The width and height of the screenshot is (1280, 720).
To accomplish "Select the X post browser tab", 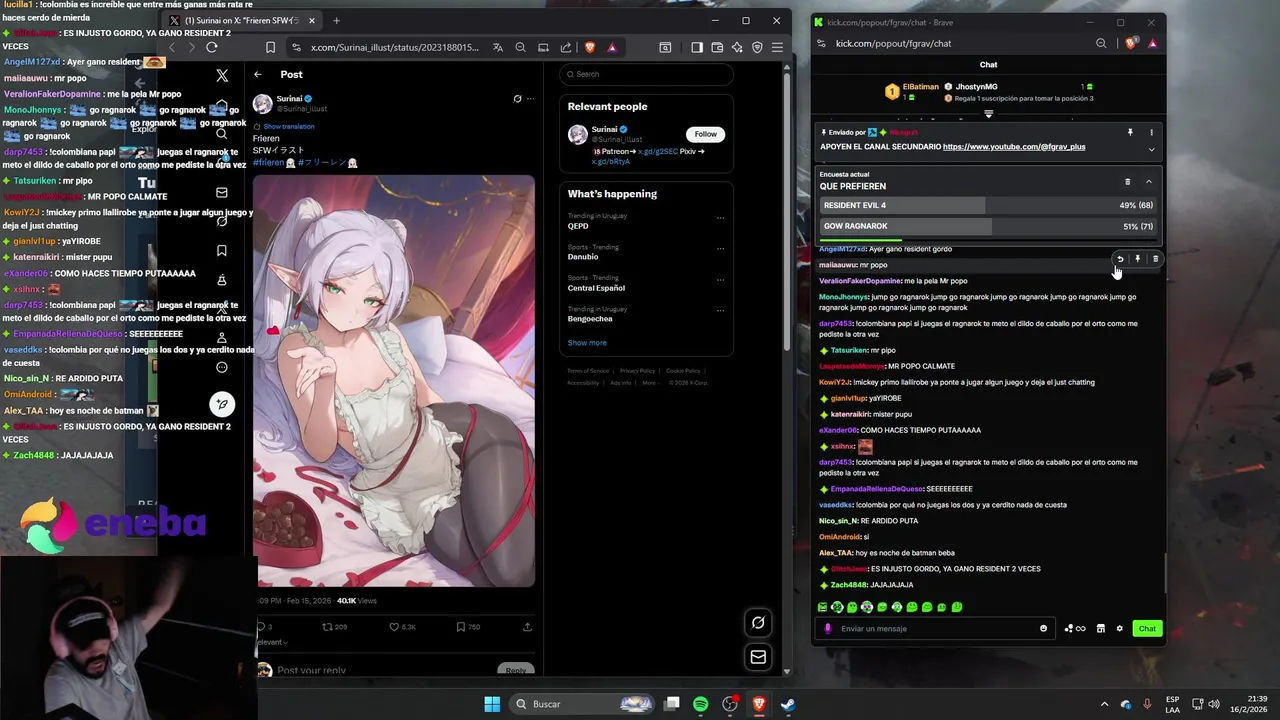I will click(241, 20).
